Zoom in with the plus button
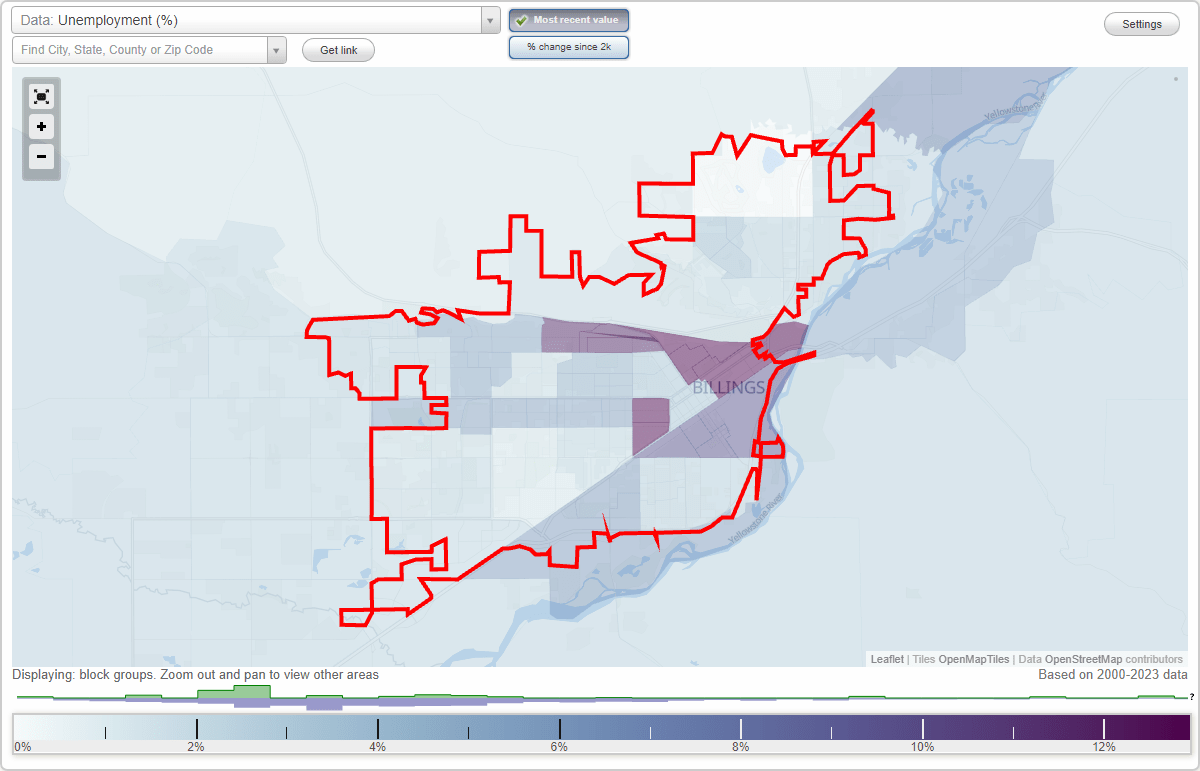This screenshot has height=771, width=1200. pos(41,127)
